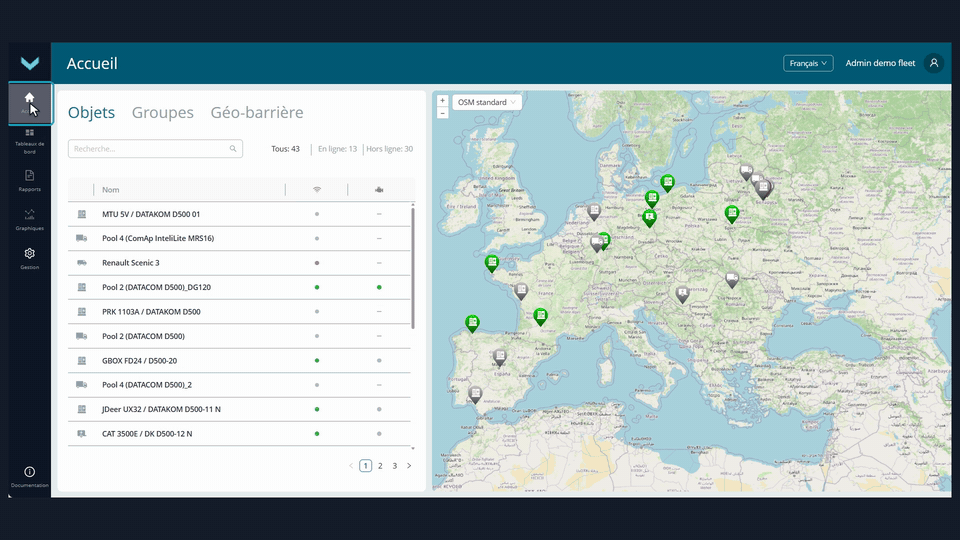Click the app logo chevron at top left
This screenshot has width=960, height=540.
click(29, 63)
